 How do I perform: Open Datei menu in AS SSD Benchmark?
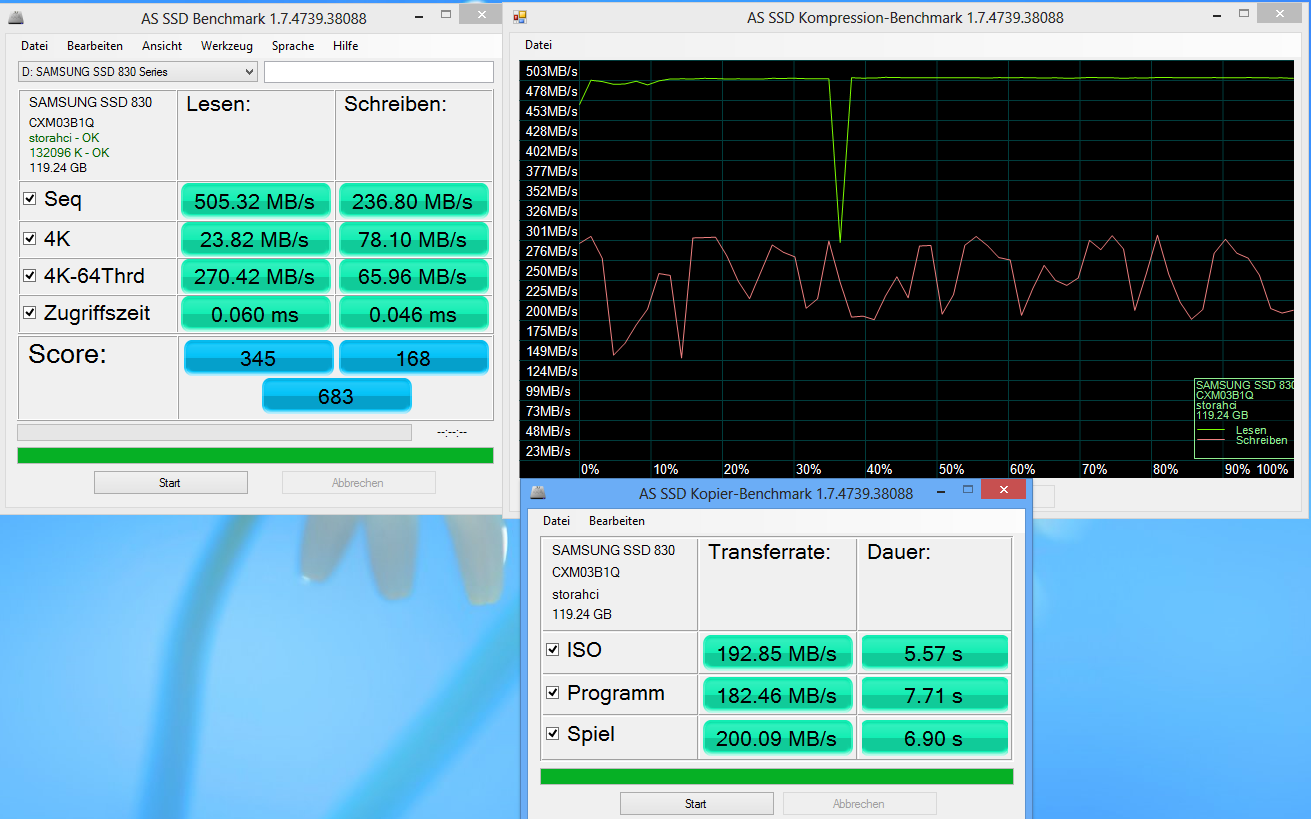tap(34, 46)
